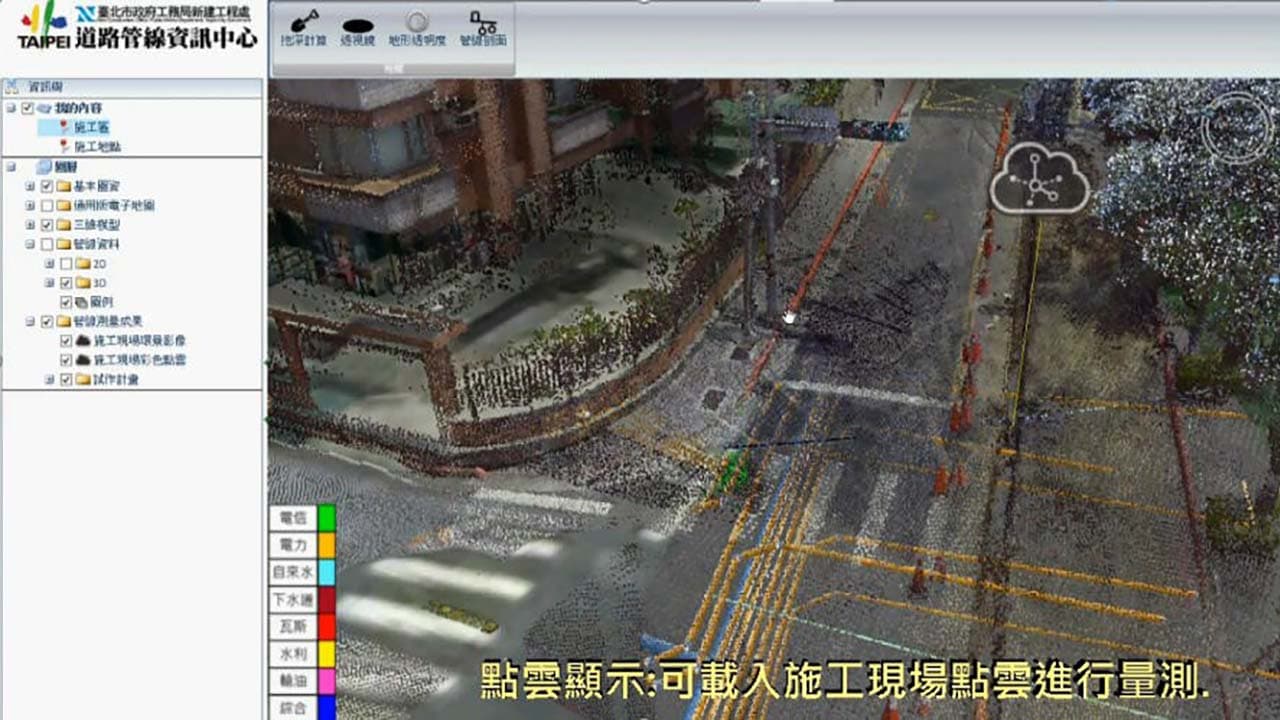Toggle the 三維模型 layer checkbox
Viewport: 1280px width, 720px height.
(x=47, y=225)
